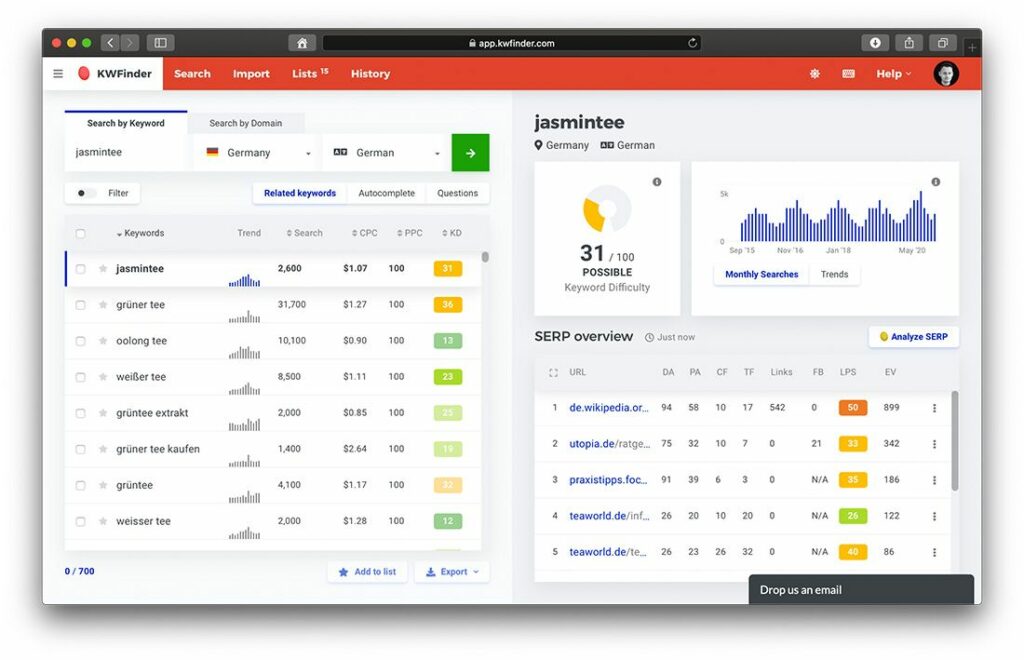Viewport: 1024px width, 660px height.
Task: Click the Analyze SERP button
Action: coord(911,336)
